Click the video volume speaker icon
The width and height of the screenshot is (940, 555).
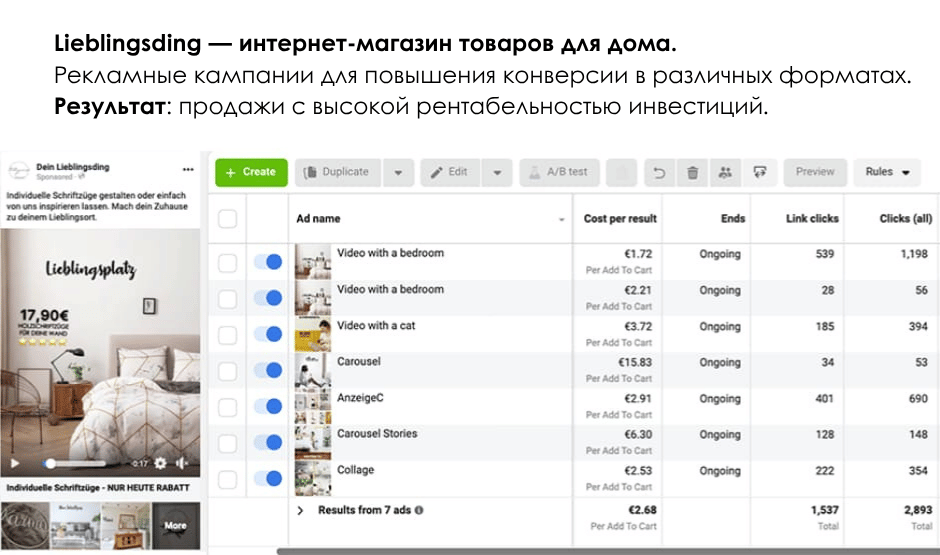tap(182, 463)
